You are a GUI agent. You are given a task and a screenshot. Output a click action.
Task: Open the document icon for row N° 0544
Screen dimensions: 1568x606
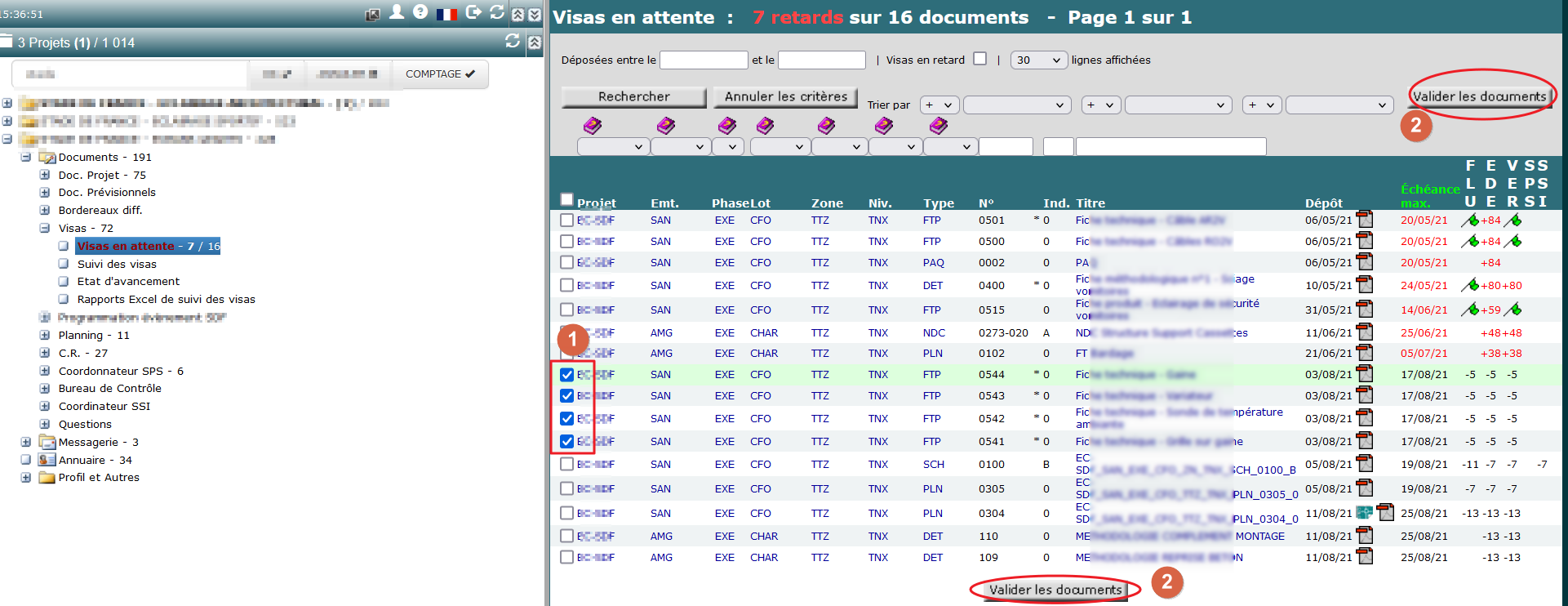point(1365,373)
